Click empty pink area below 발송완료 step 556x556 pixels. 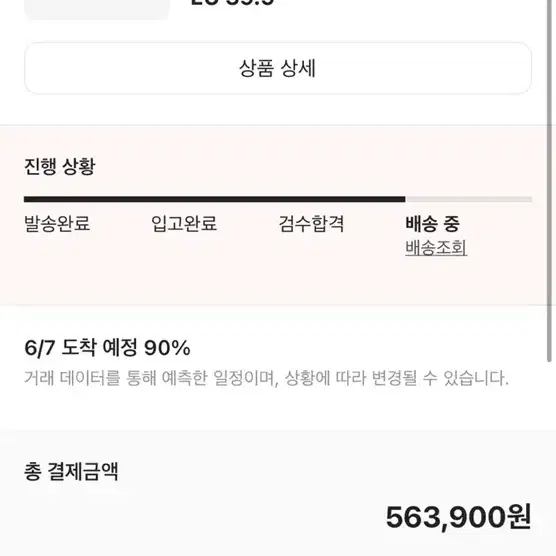tap(57, 269)
